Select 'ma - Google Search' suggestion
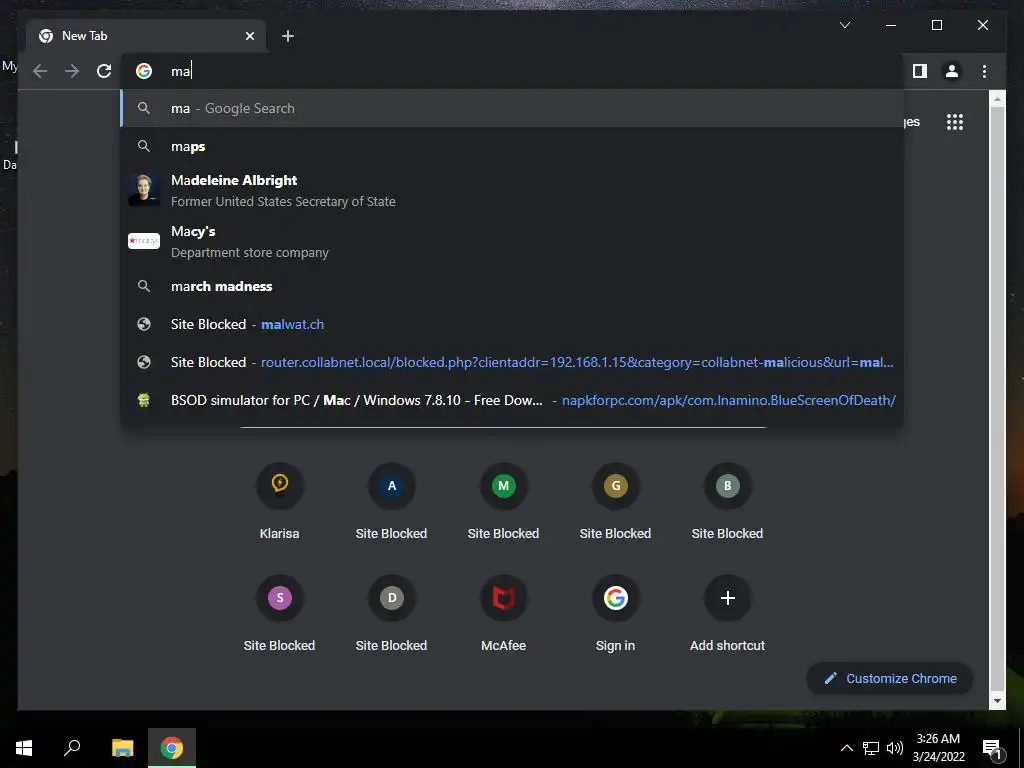Screen dimensions: 1024x768 pos(512,108)
